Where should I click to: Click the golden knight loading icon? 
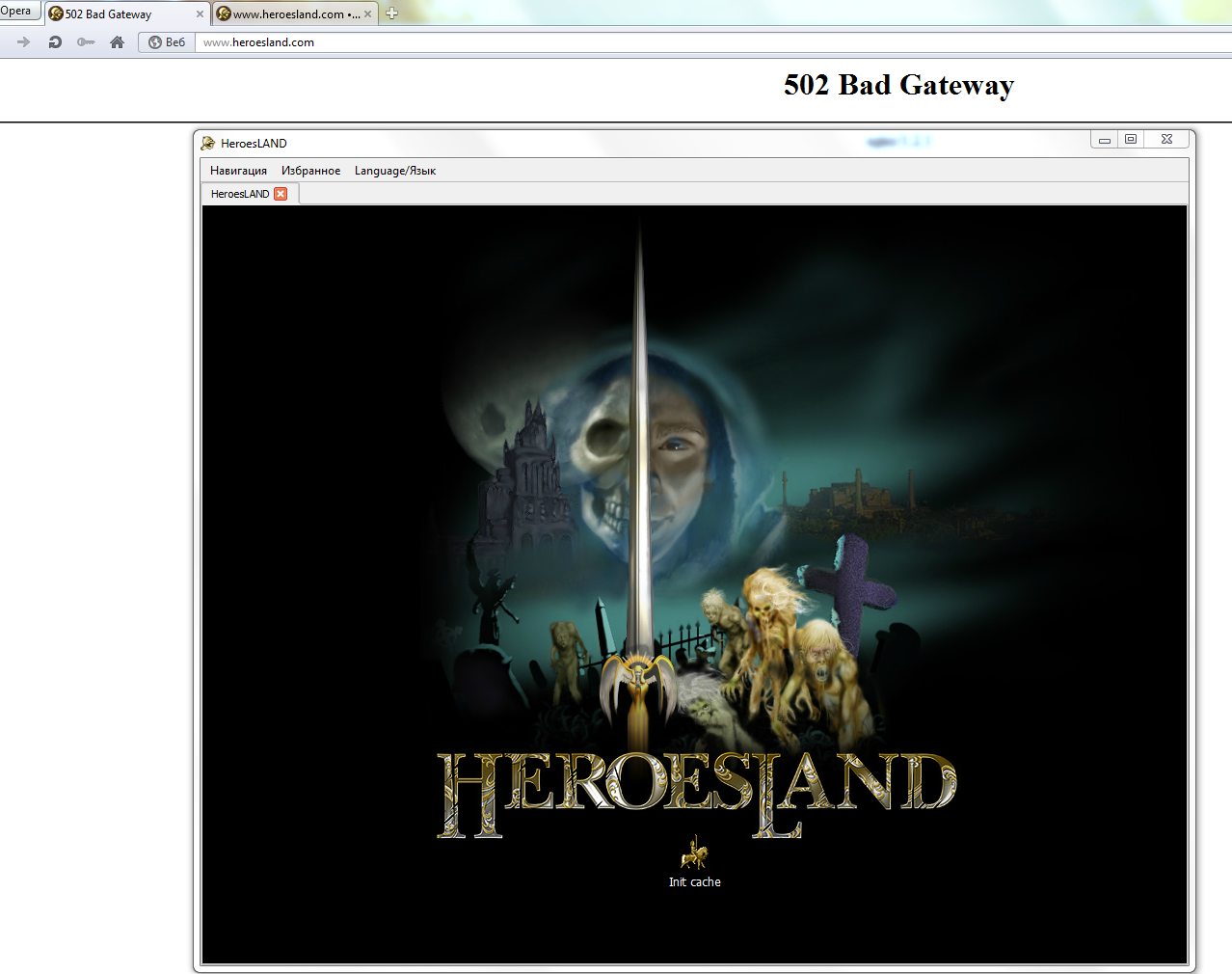694,852
